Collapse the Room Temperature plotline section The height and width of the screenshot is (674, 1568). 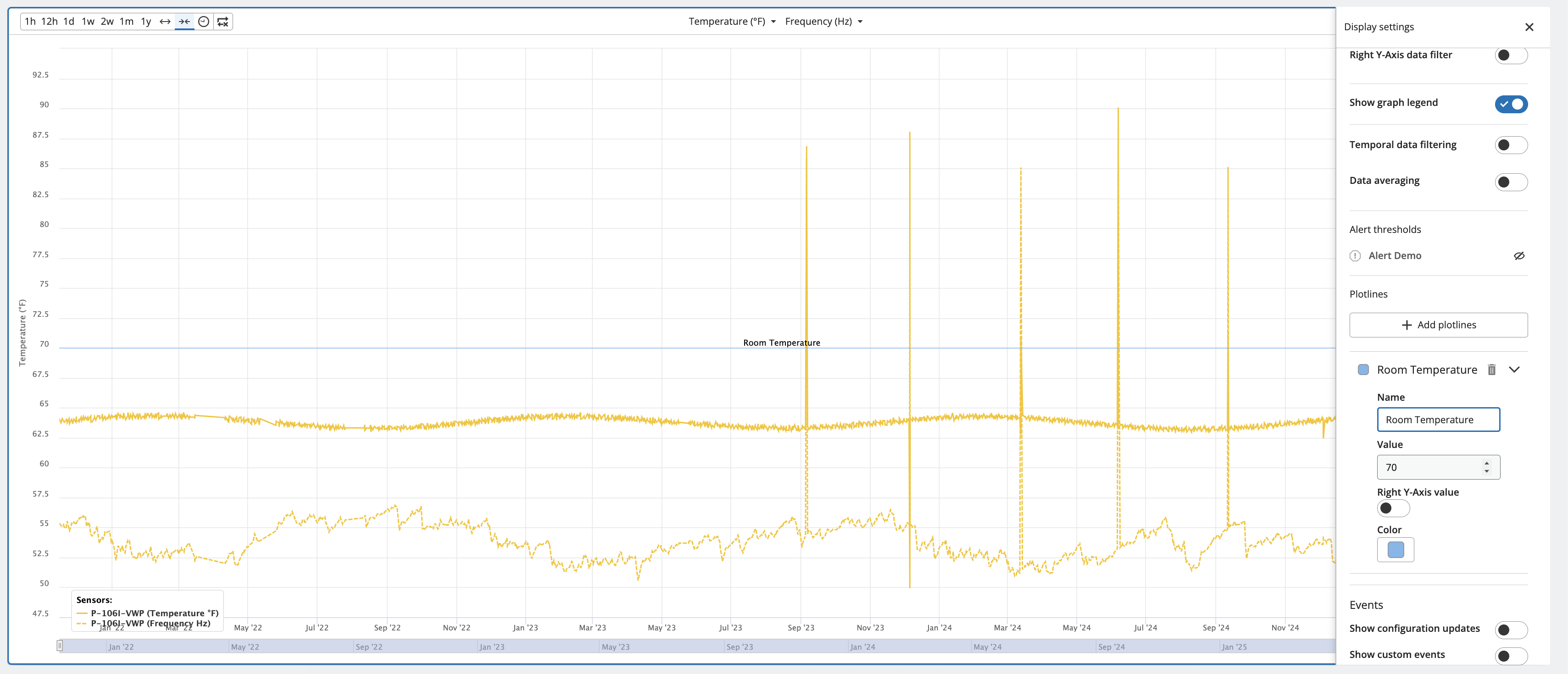(1514, 370)
